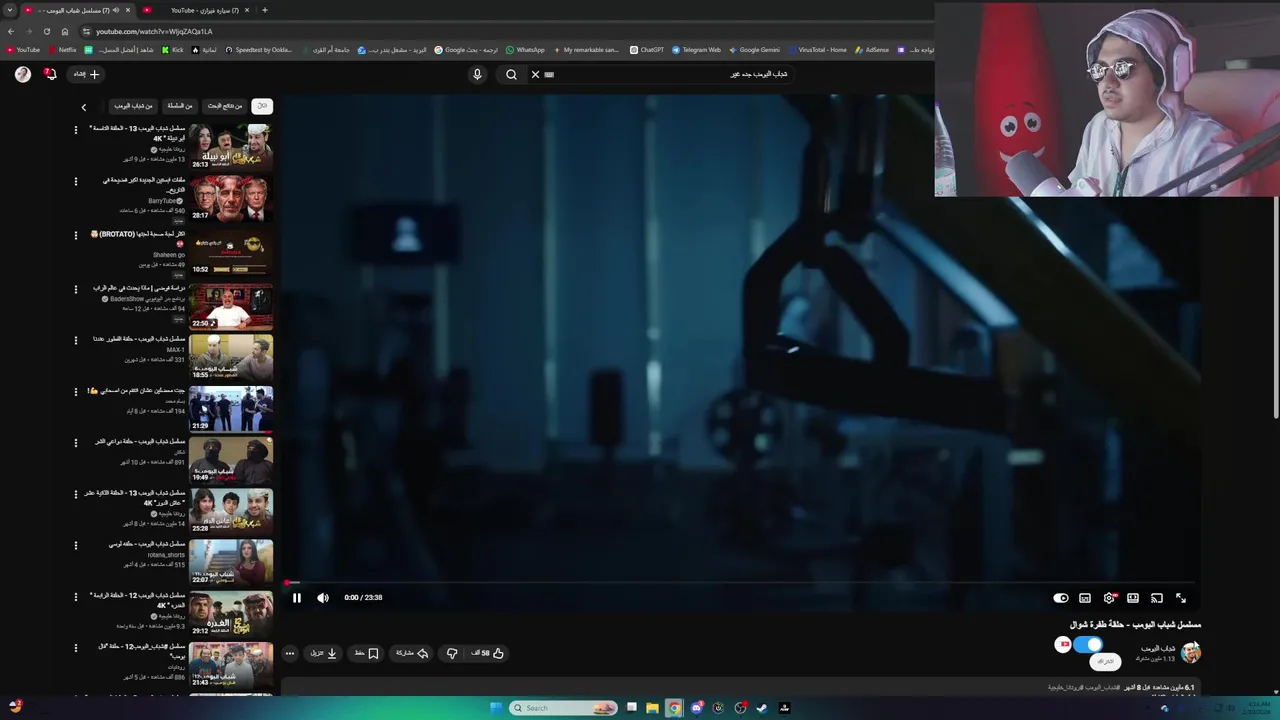Save the video with the bookmark (حفظ) button
1280x720 pixels.
click(x=367, y=653)
